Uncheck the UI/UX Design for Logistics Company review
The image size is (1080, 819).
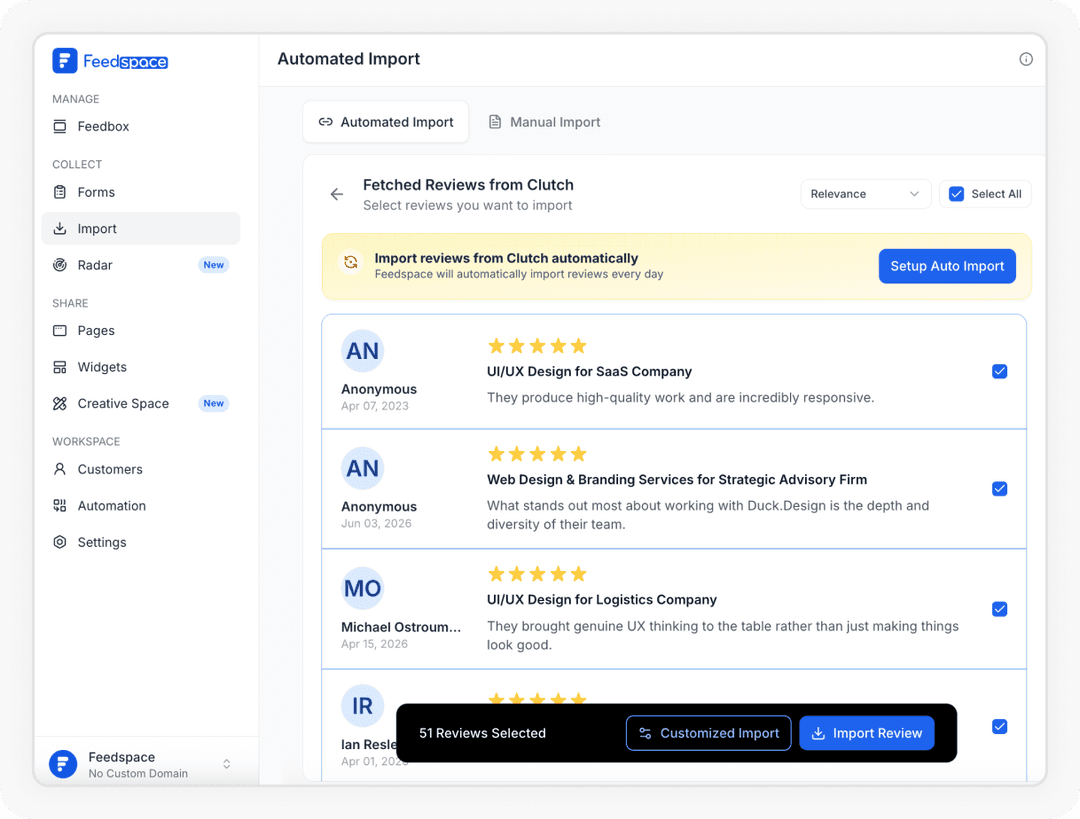coord(999,609)
